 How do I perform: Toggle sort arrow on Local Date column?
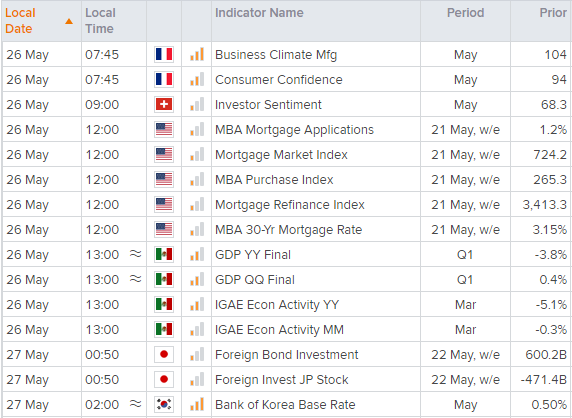69,22
